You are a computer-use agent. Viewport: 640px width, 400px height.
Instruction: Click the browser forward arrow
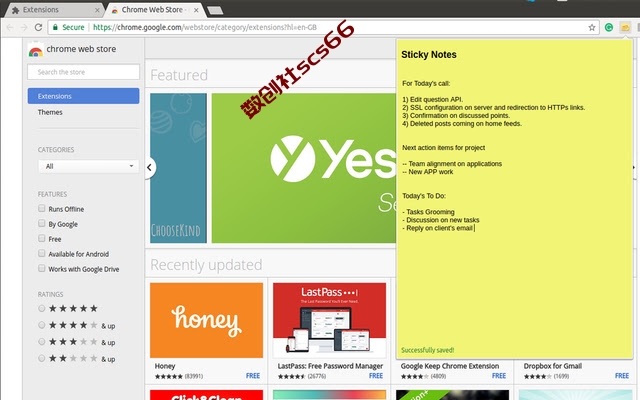coord(24,27)
